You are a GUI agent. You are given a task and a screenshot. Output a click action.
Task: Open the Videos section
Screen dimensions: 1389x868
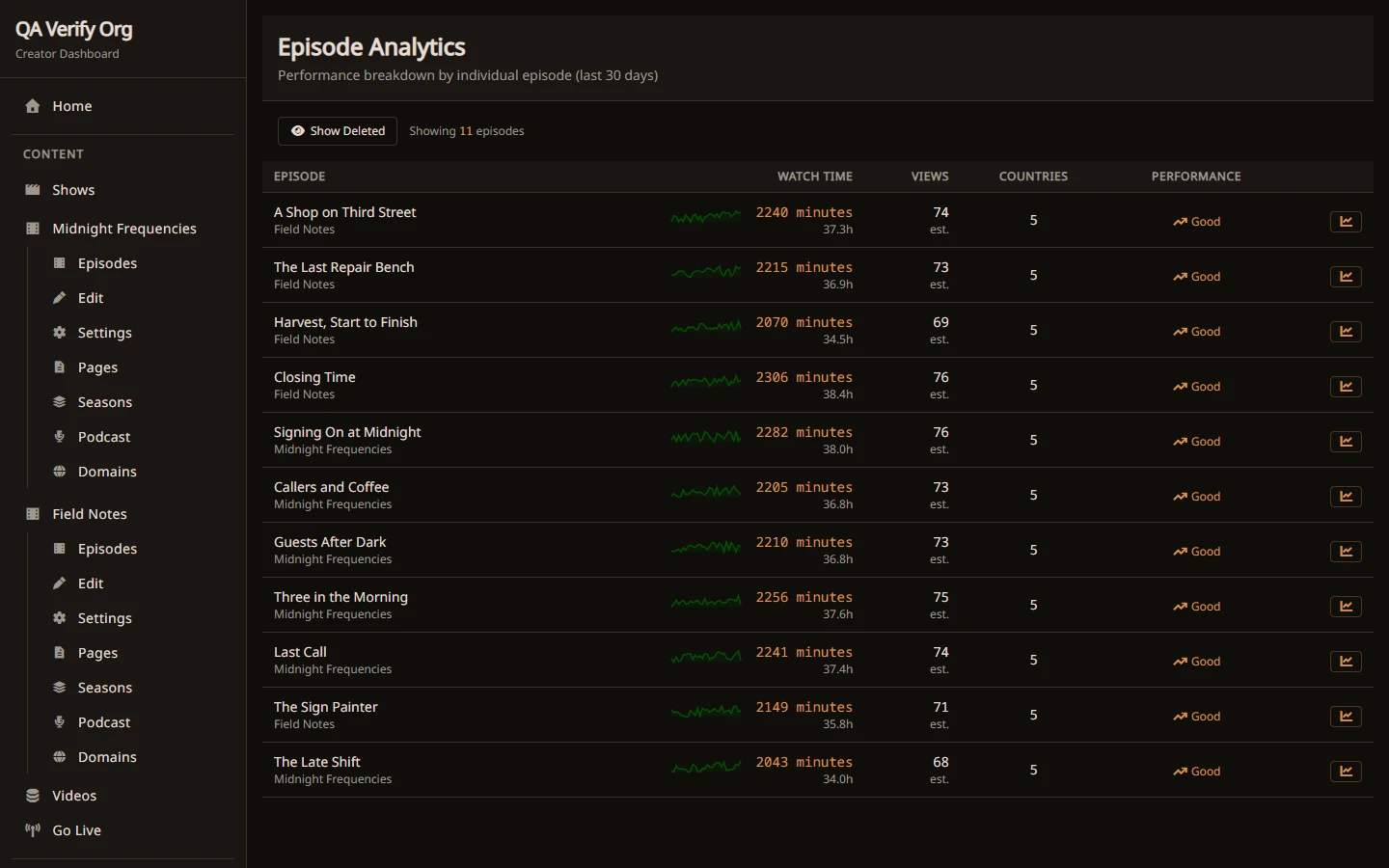pos(123,796)
